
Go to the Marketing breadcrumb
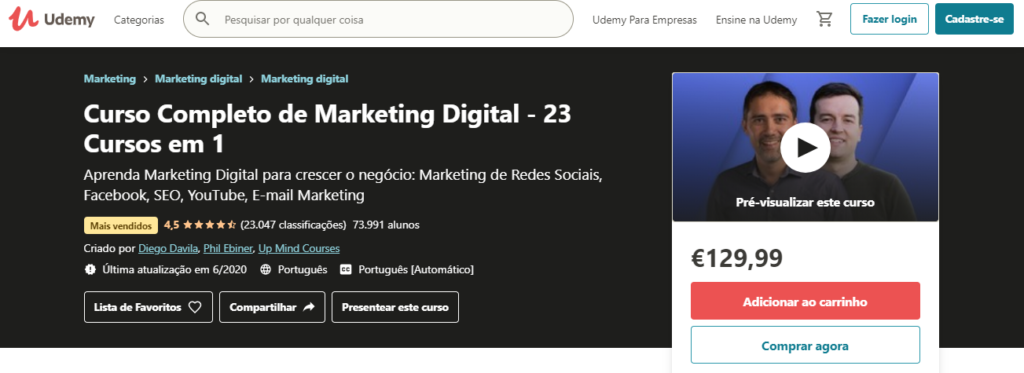click(110, 78)
